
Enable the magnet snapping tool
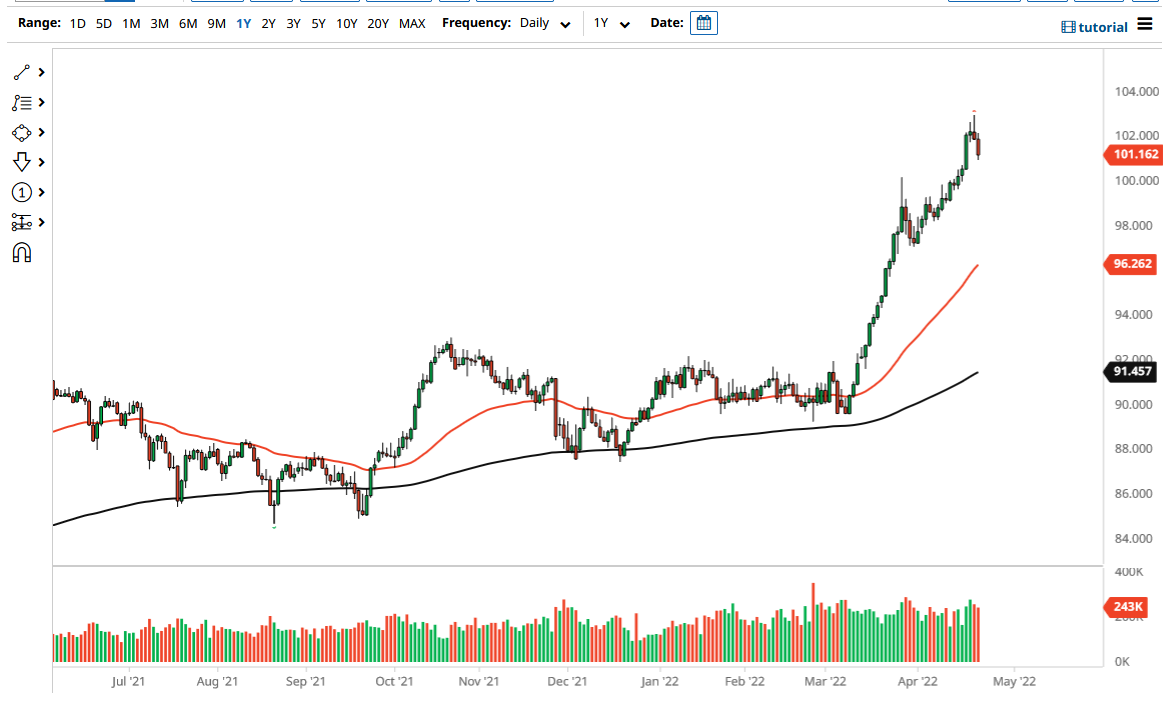pyautogui.click(x=20, y=252)
